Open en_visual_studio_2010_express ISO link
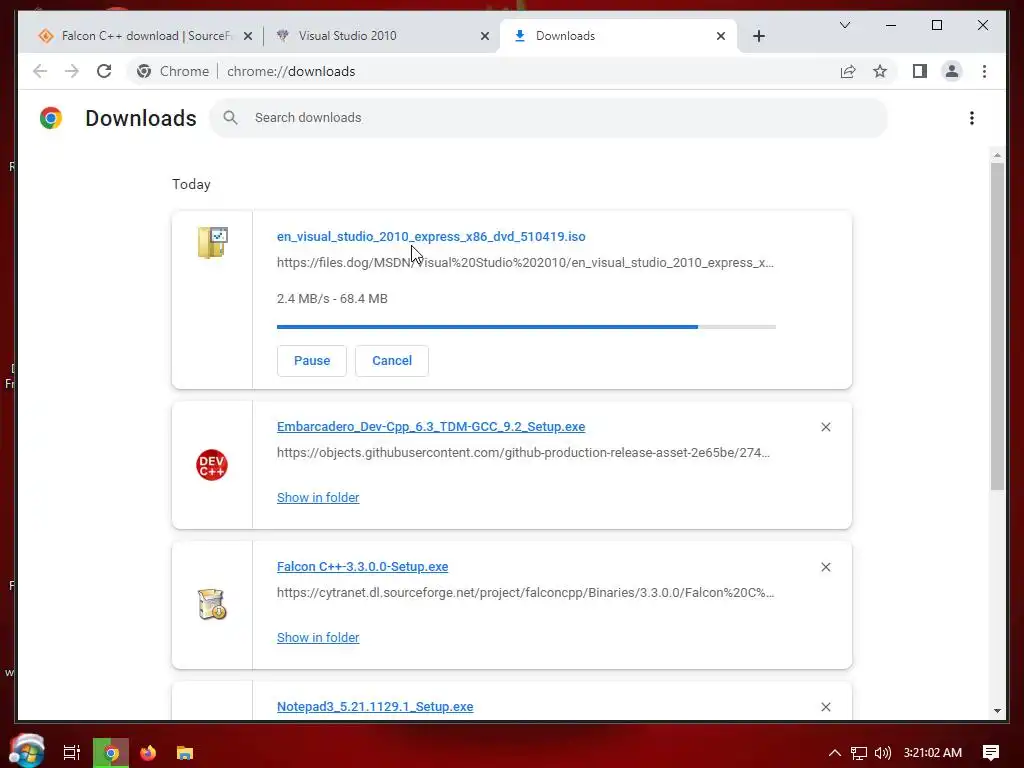The height and width of the screenshot is (768, 1024). click(431, 236)
